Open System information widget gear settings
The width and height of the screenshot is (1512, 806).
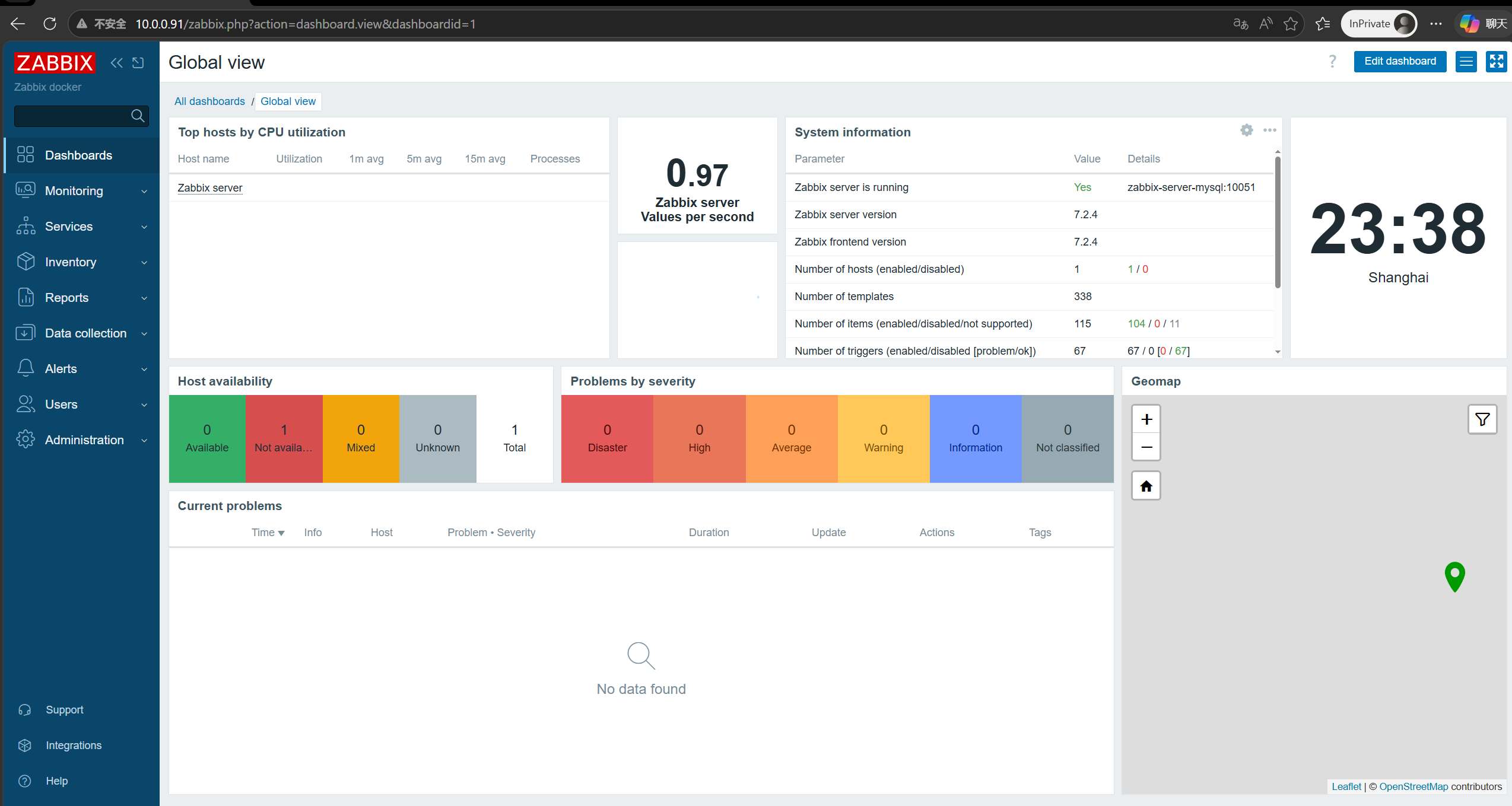click(1246, 130)
